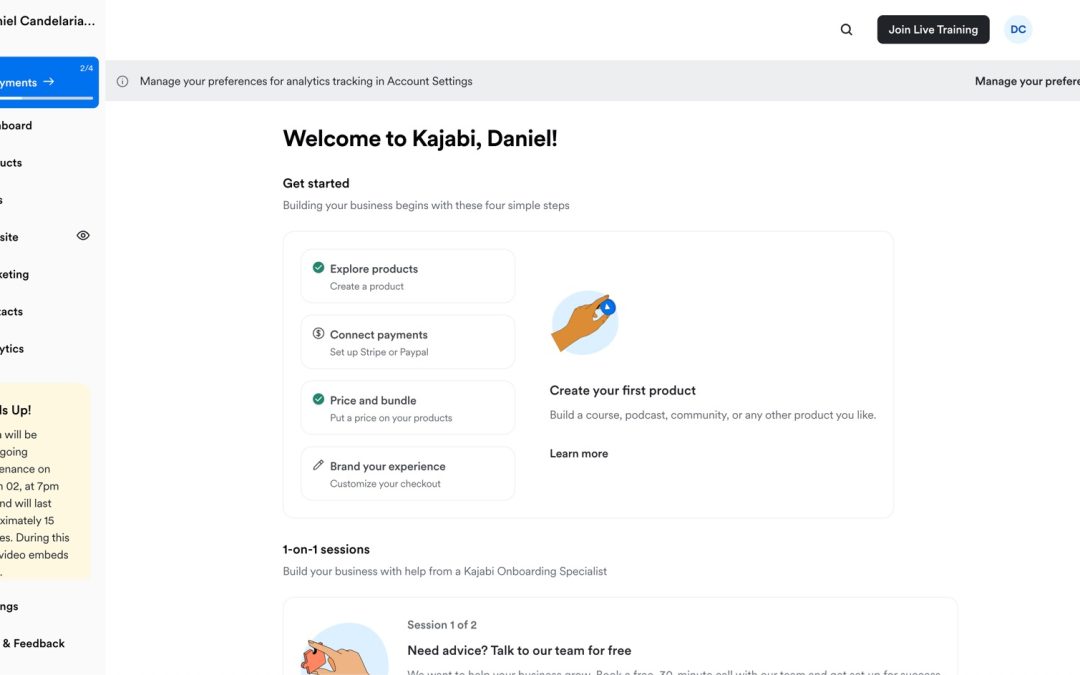
Task: Open Help & Feedback in the sidebar
Action: (x=32, y=643)
